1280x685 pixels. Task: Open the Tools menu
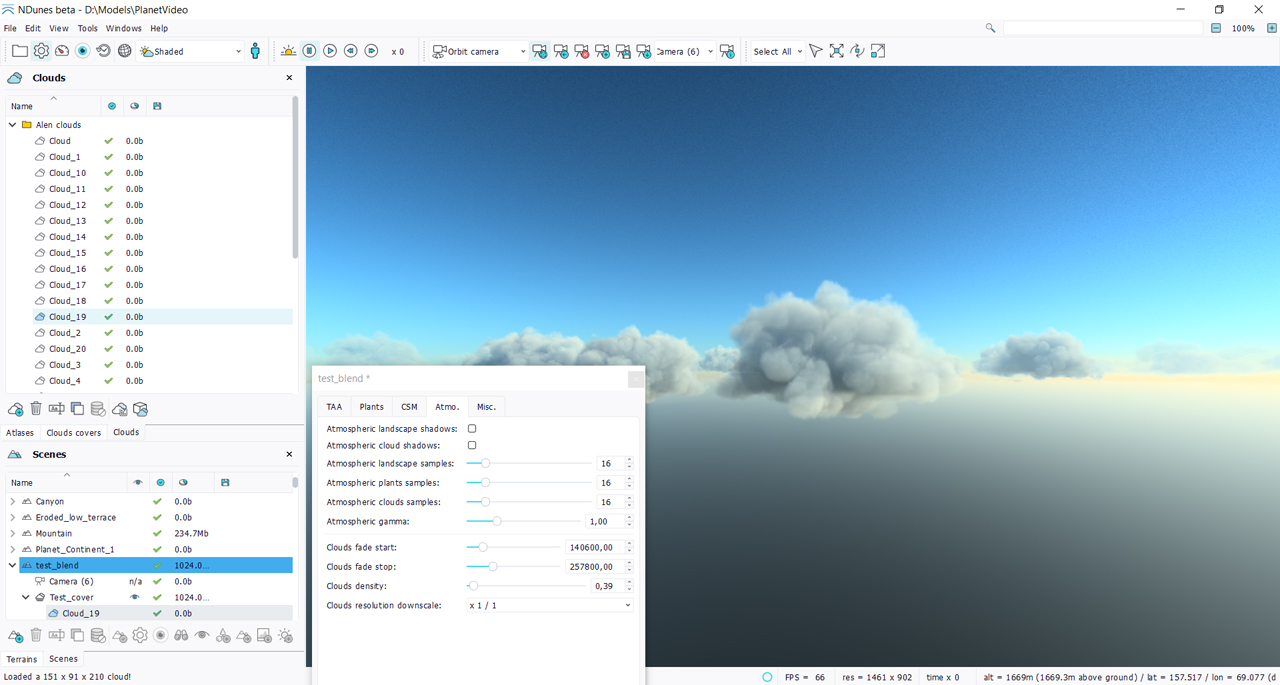coord(88,28)
